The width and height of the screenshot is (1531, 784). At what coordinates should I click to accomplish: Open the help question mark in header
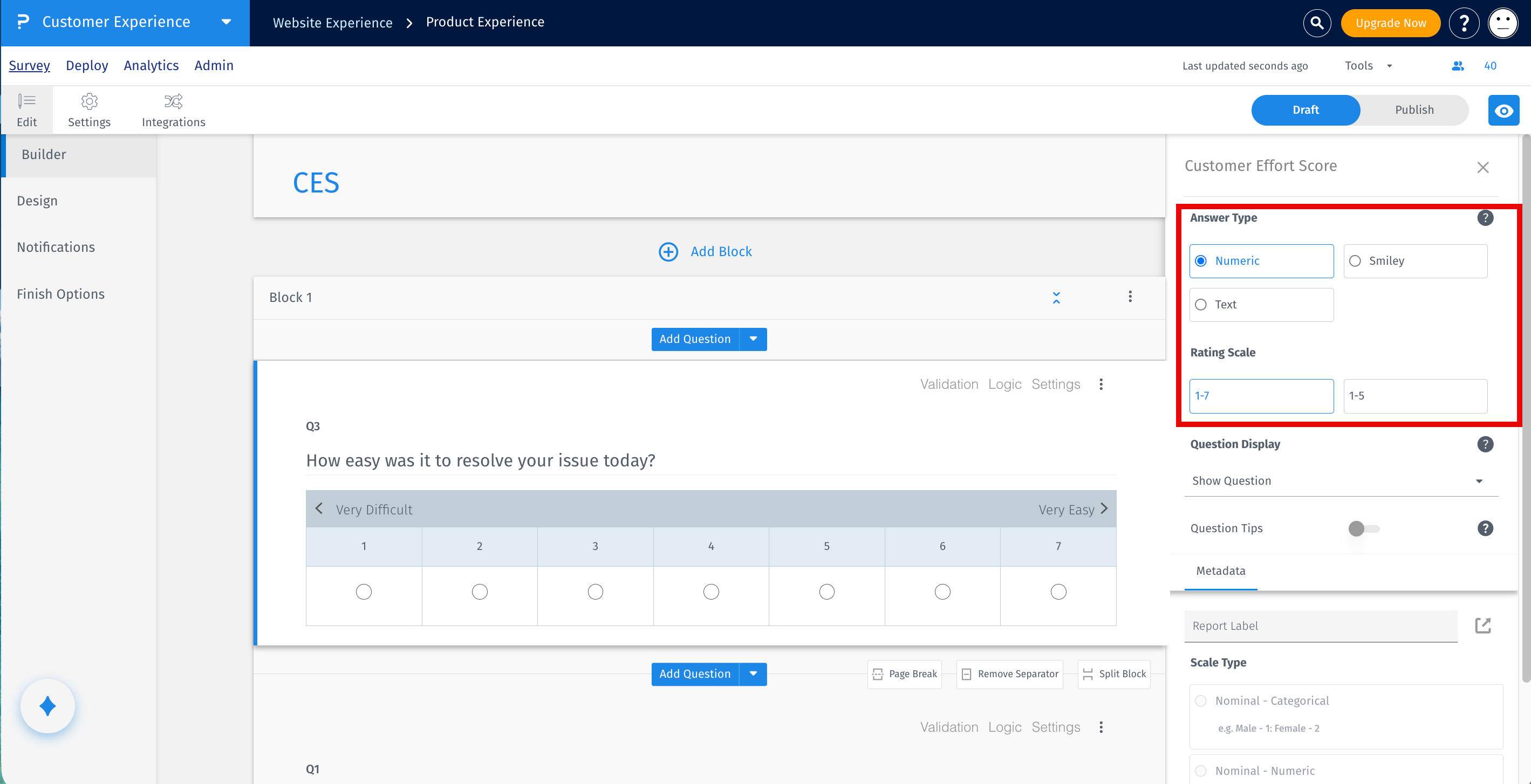pyautogui.click(x=1464, y=23)
